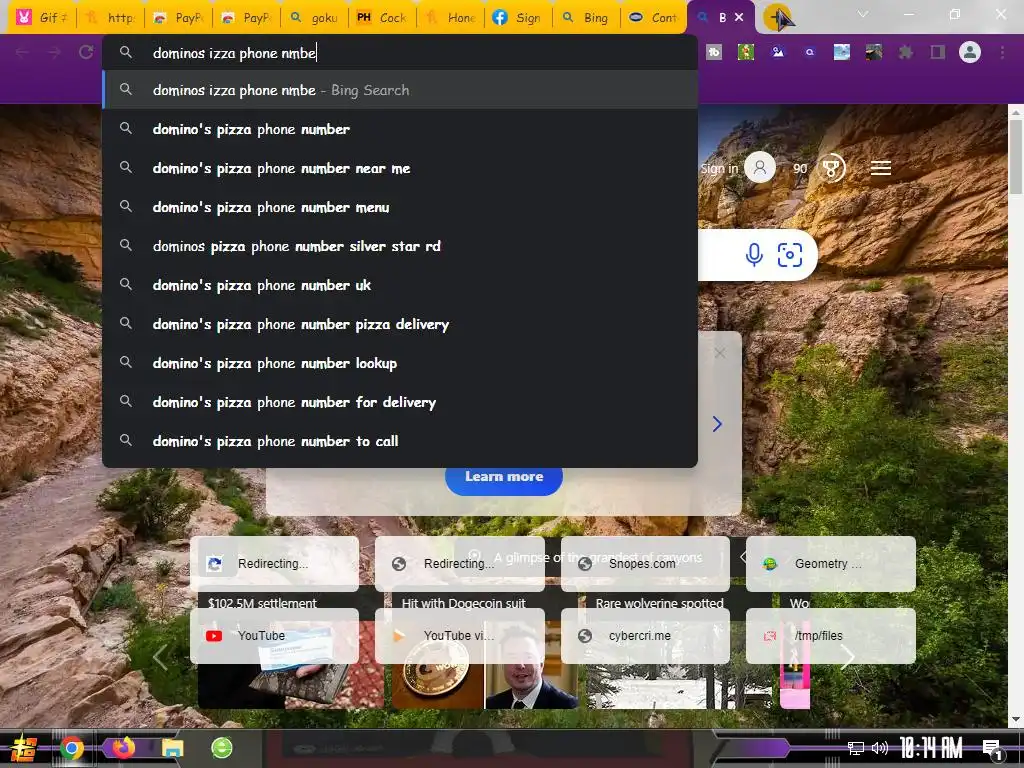Open the Geometry quick link tile

click(x=831, y=564)
